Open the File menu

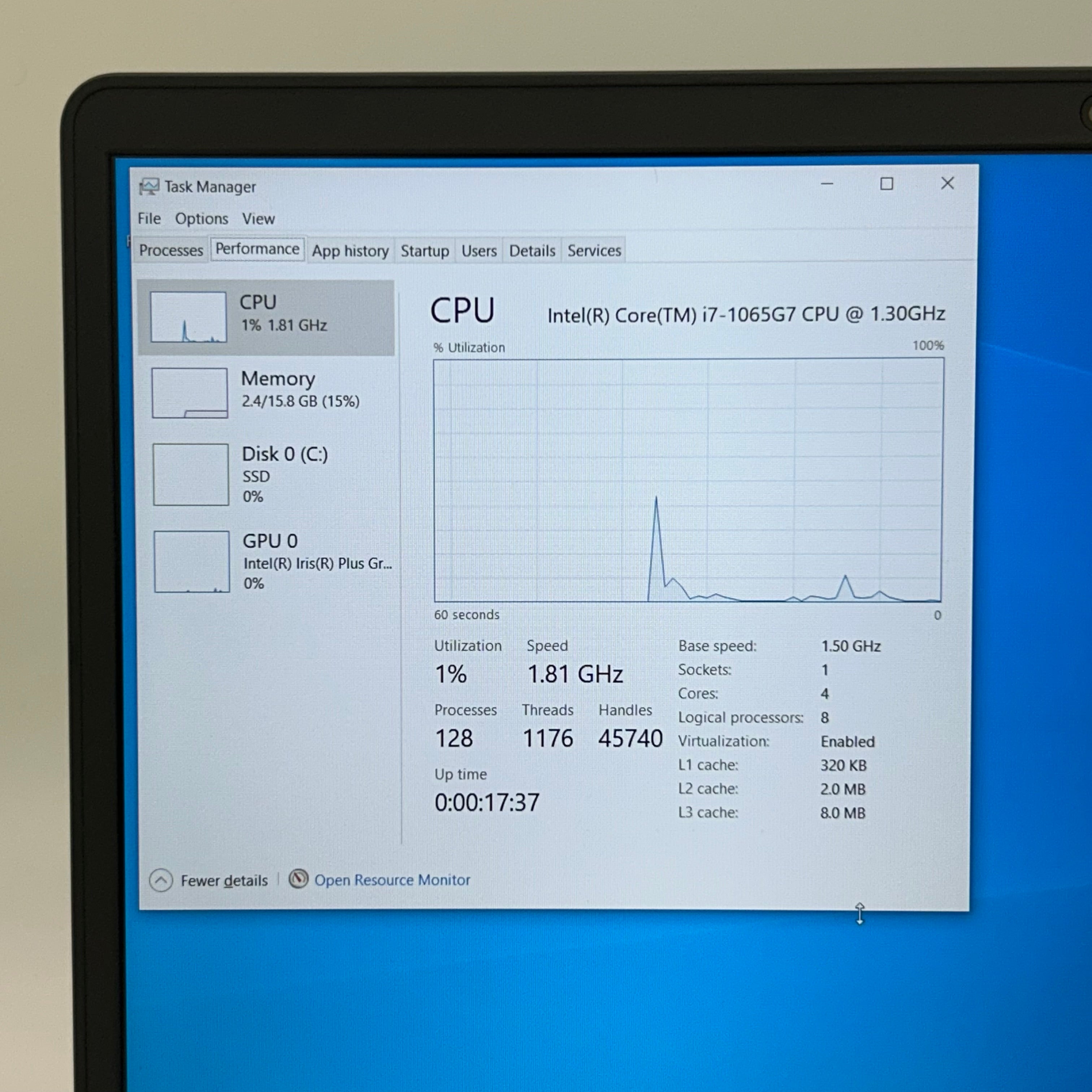click(x=149, y=219)
